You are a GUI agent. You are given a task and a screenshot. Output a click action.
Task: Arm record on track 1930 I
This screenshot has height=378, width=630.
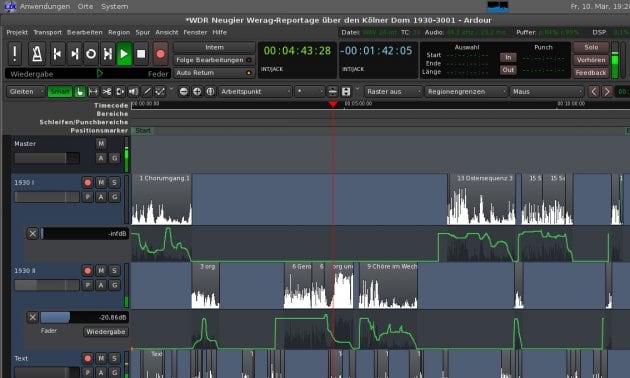[87, 182]
